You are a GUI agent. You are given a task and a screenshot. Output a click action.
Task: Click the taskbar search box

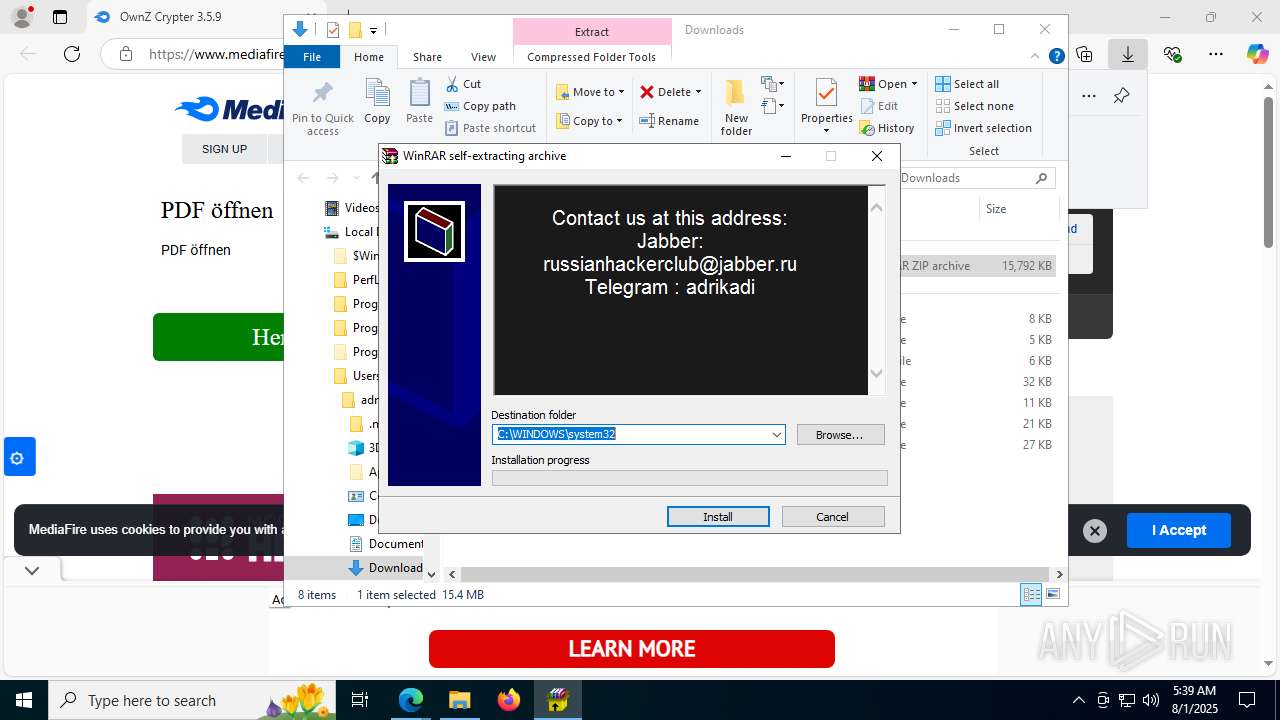(x=193, y=700)
